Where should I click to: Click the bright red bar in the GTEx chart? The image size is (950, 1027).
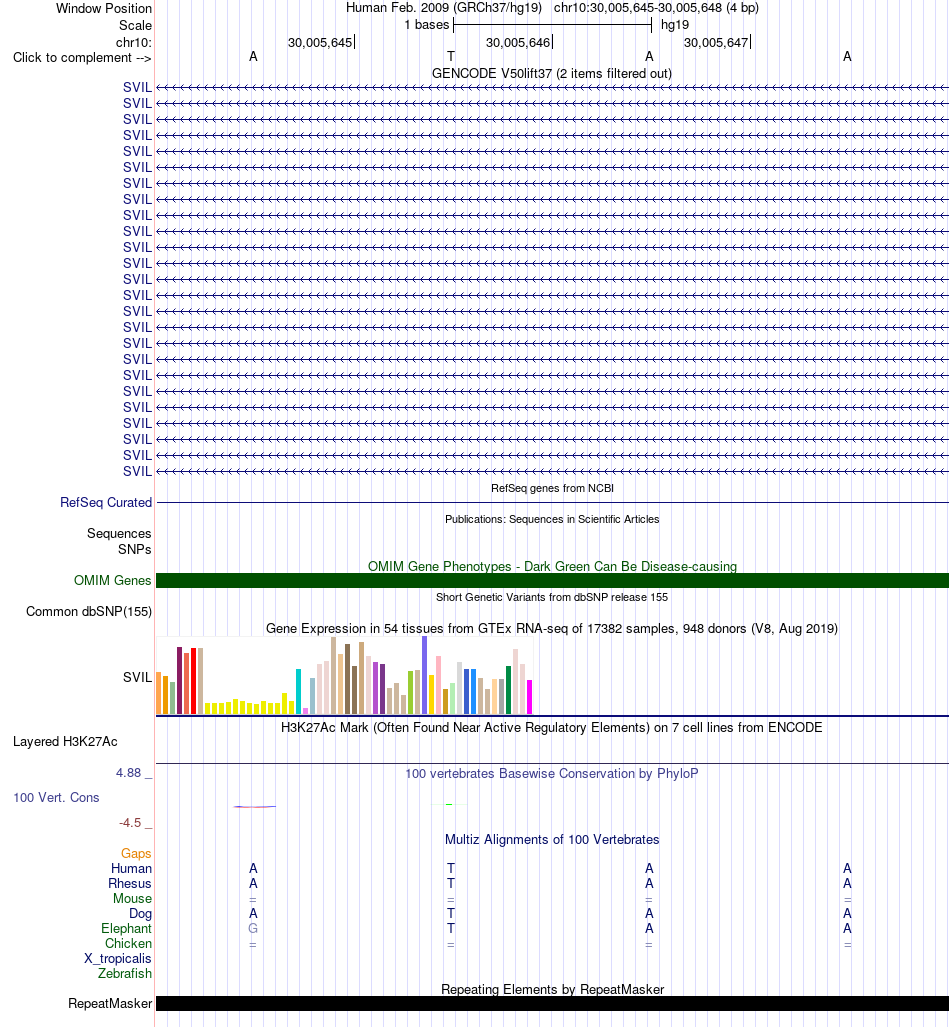coord(193,681)
